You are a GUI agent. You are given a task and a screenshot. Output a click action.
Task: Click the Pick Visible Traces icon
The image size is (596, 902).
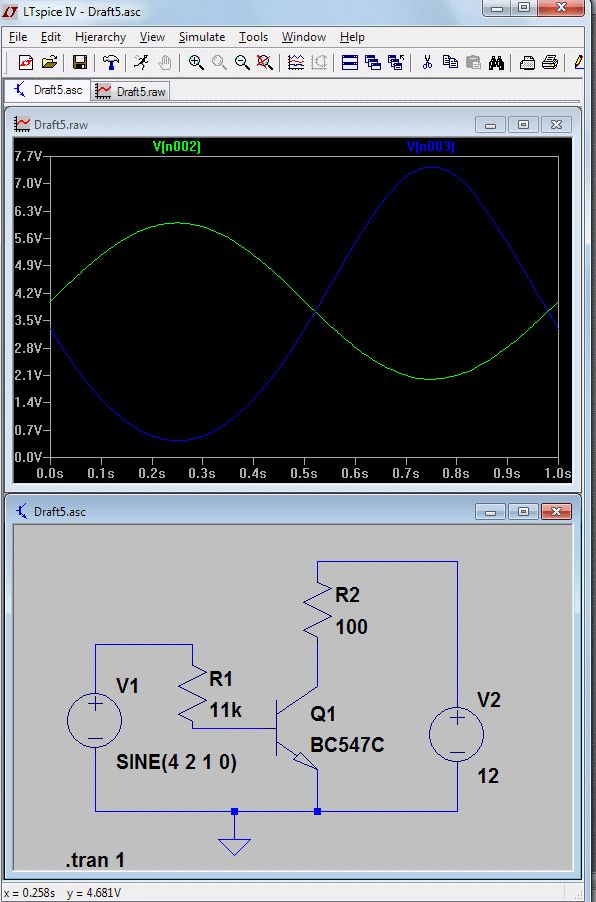tap(296, 62)
